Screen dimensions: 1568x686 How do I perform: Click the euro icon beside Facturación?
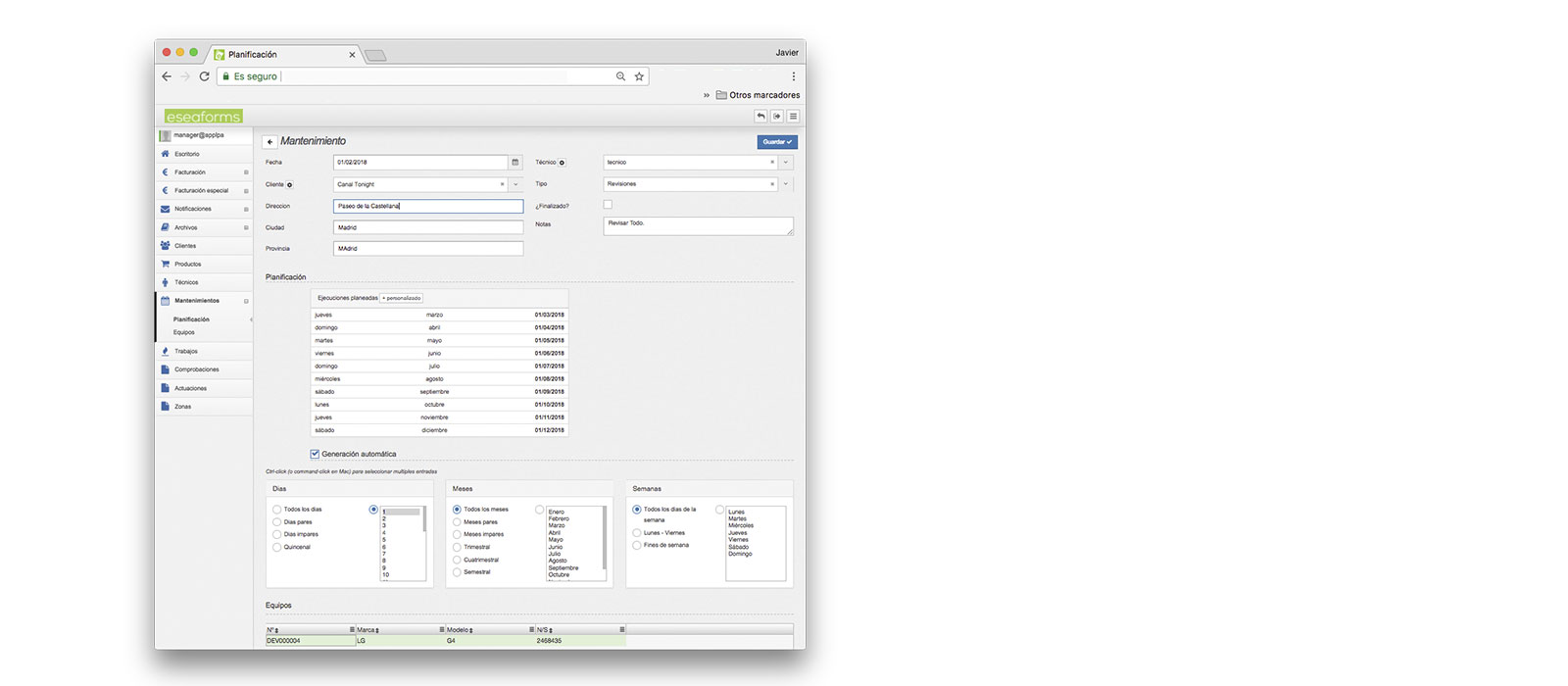tap(165, 172)
